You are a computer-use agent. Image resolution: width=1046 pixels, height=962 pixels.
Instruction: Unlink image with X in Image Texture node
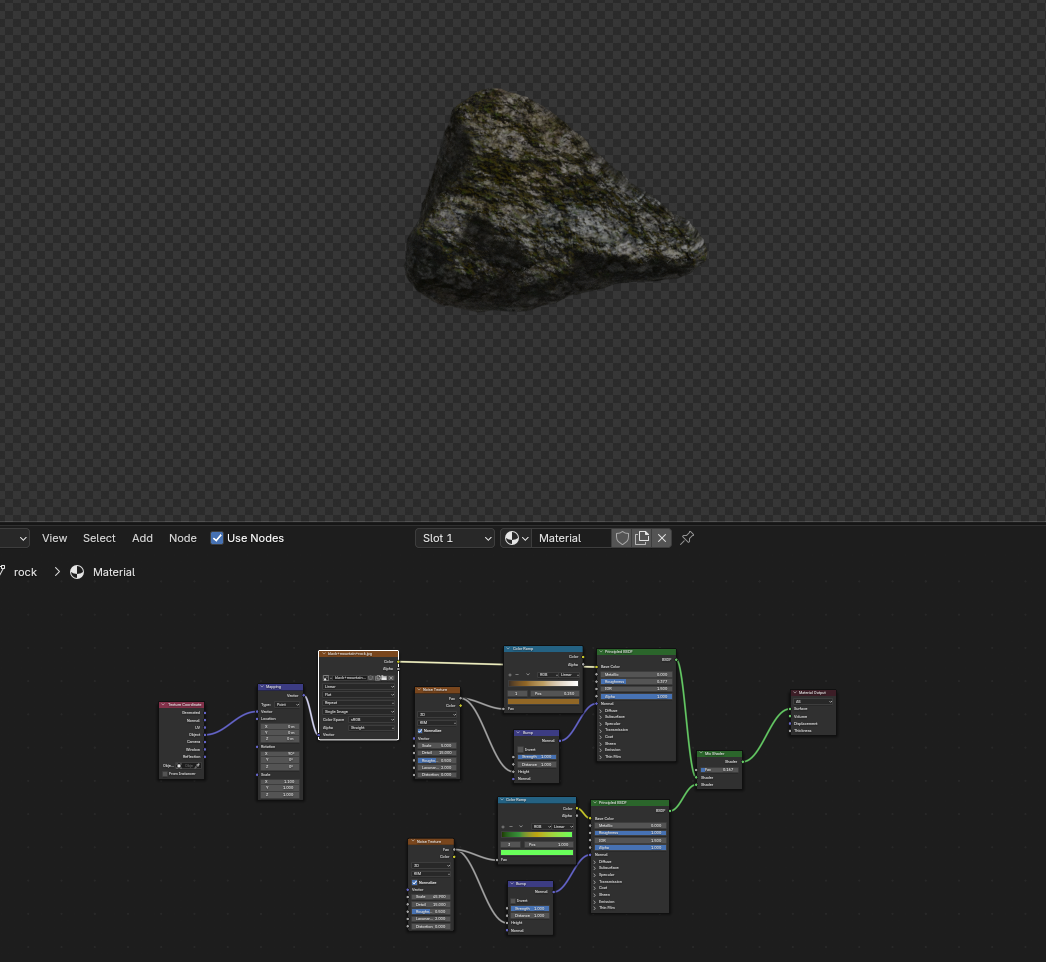coord(391,678)
